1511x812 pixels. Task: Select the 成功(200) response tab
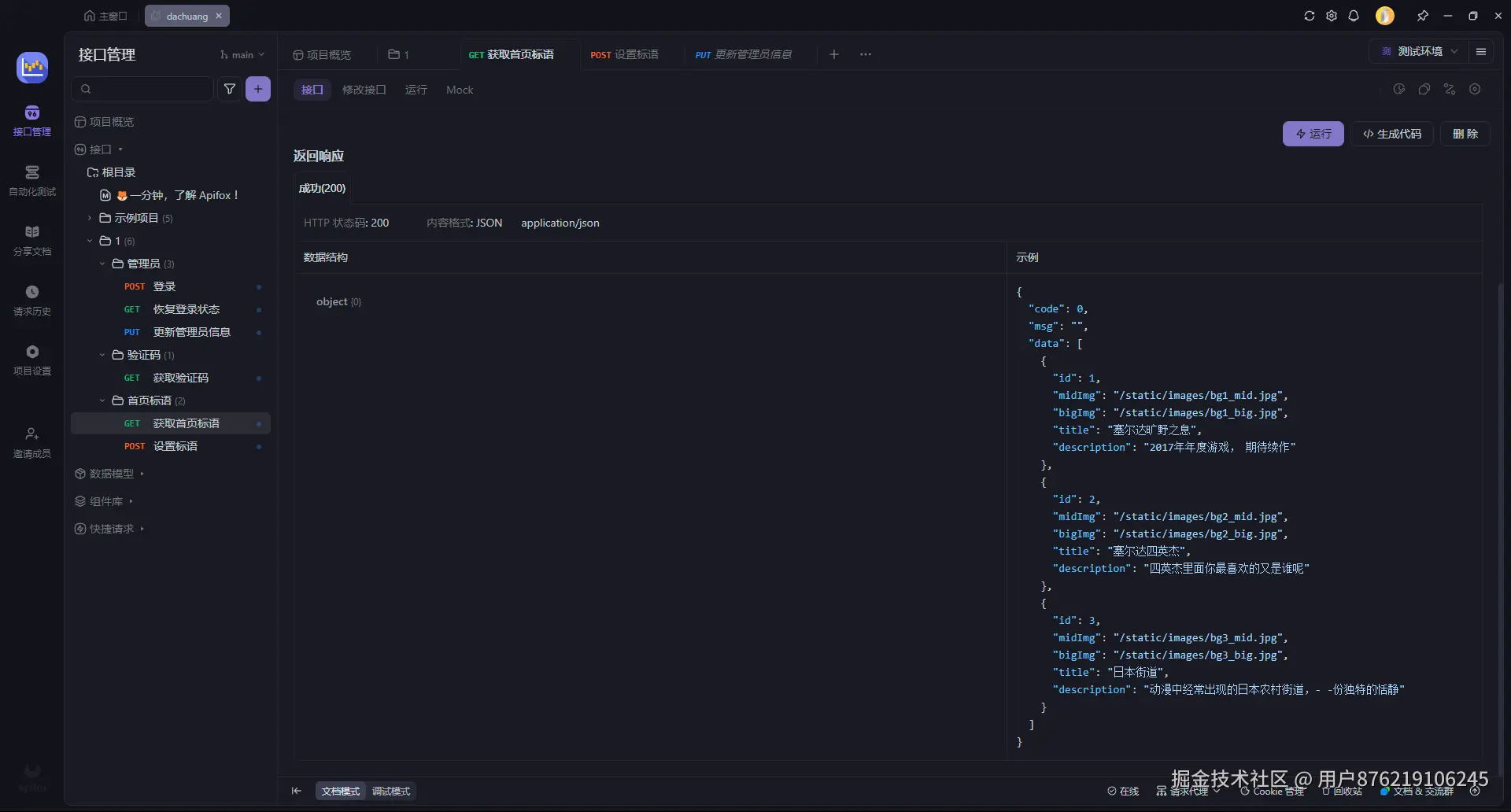point(322,188)
